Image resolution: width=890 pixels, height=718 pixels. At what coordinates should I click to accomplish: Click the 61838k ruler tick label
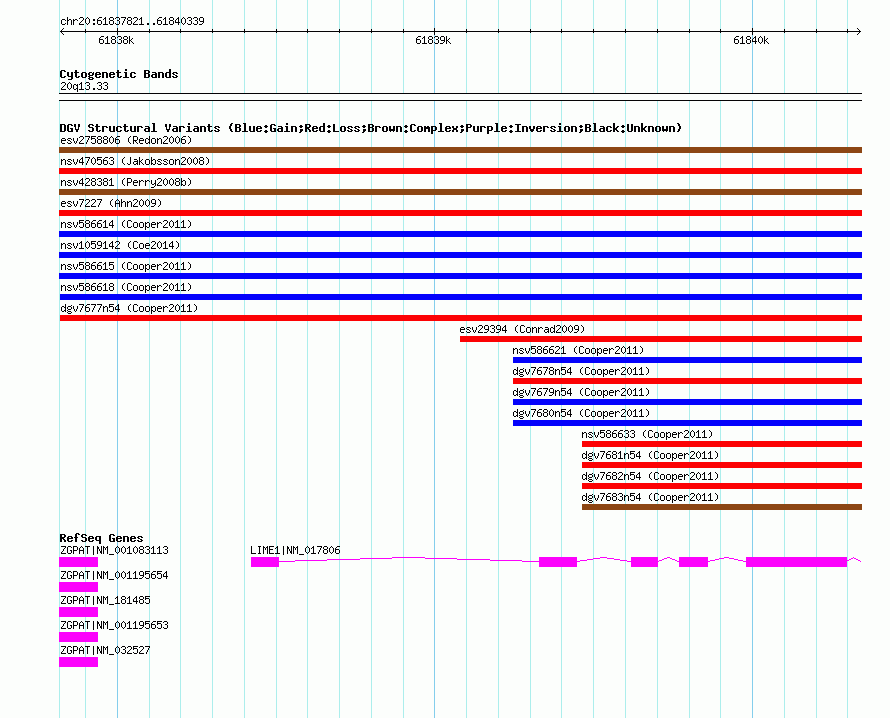coord(116,40)
